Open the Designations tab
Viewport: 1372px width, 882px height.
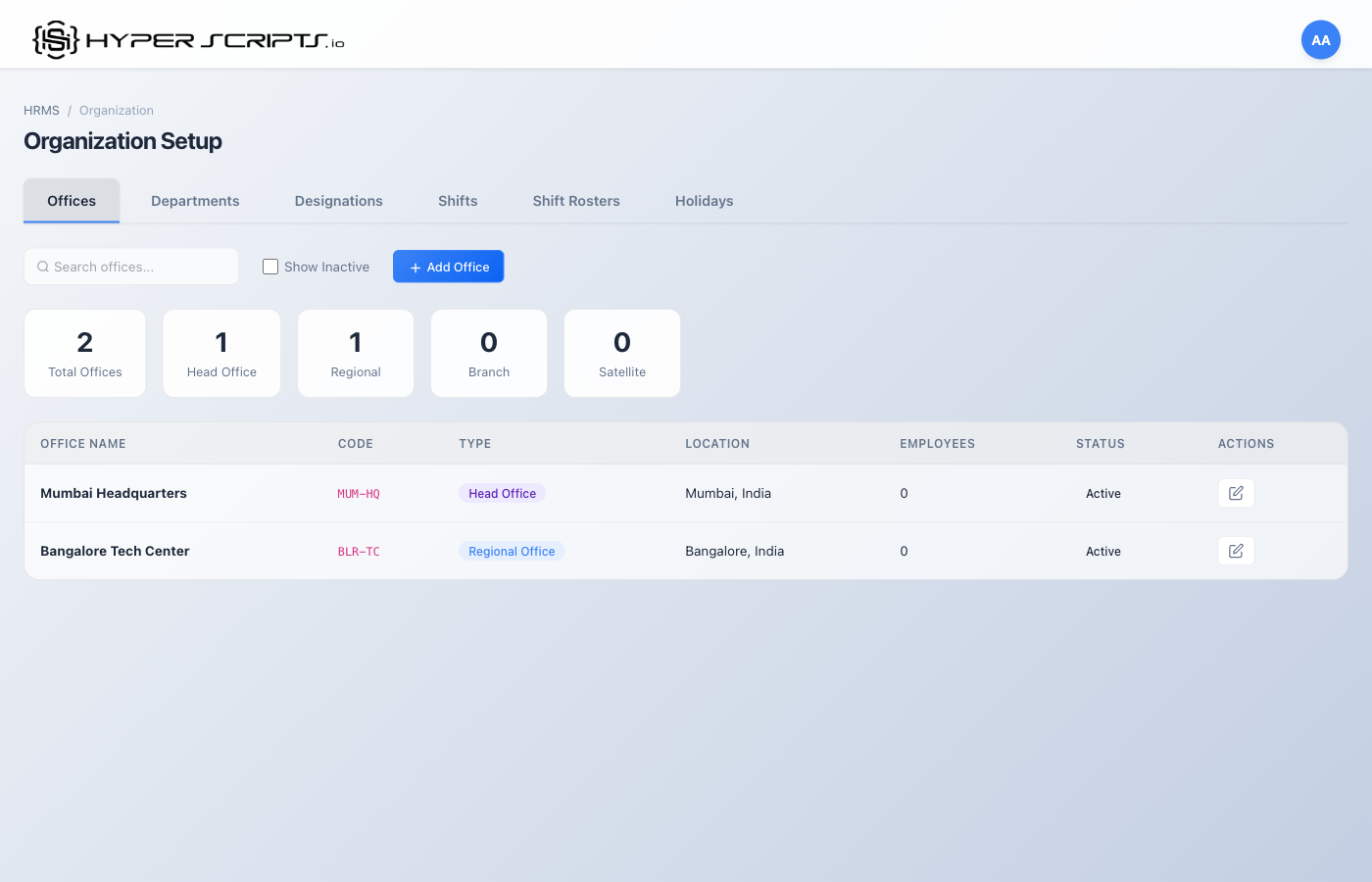(x=338, y=201)
